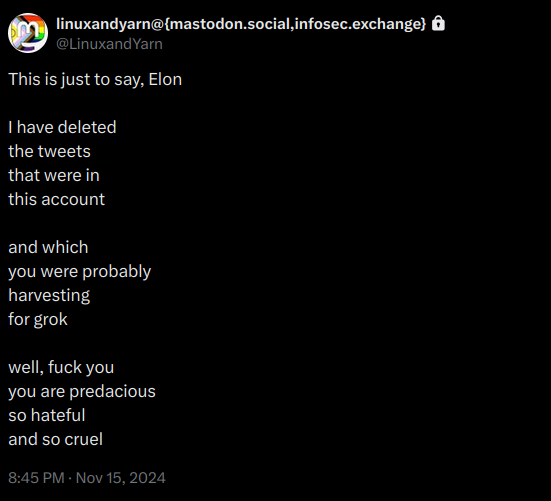
Task: Click the text "I have deleted"
Action: click(62, 127)
